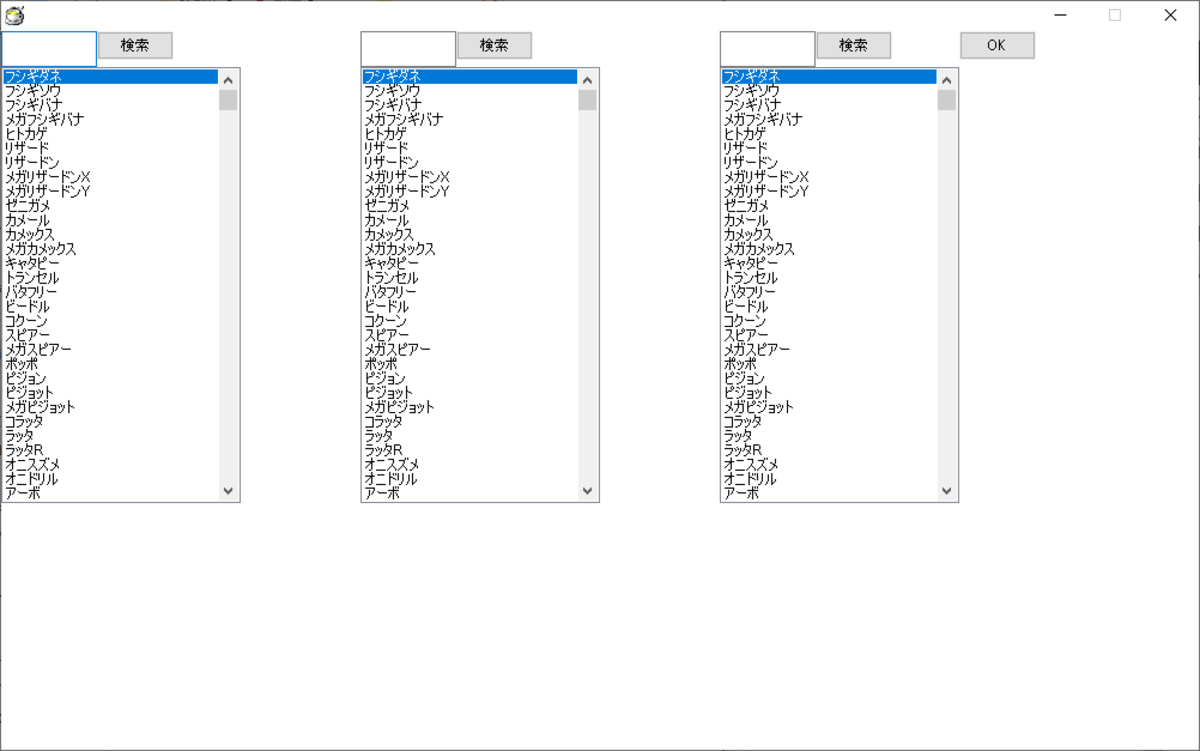Pick リザード in the middle list
The width and height of the screenshot is (1200, 751).
coord(469,148)
